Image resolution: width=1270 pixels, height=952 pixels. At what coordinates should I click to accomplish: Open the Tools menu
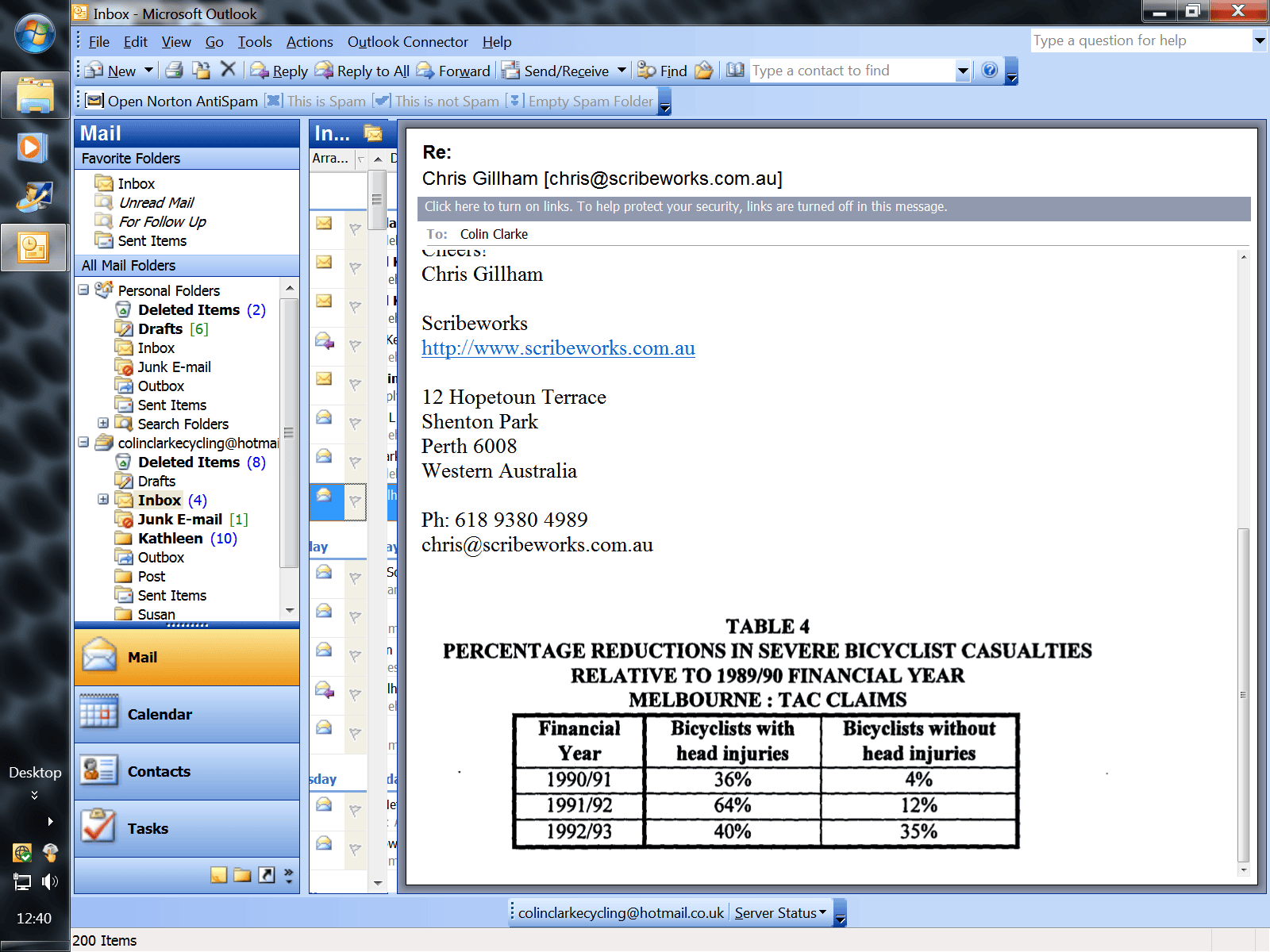pyautogui.click(x=254, y=42)
